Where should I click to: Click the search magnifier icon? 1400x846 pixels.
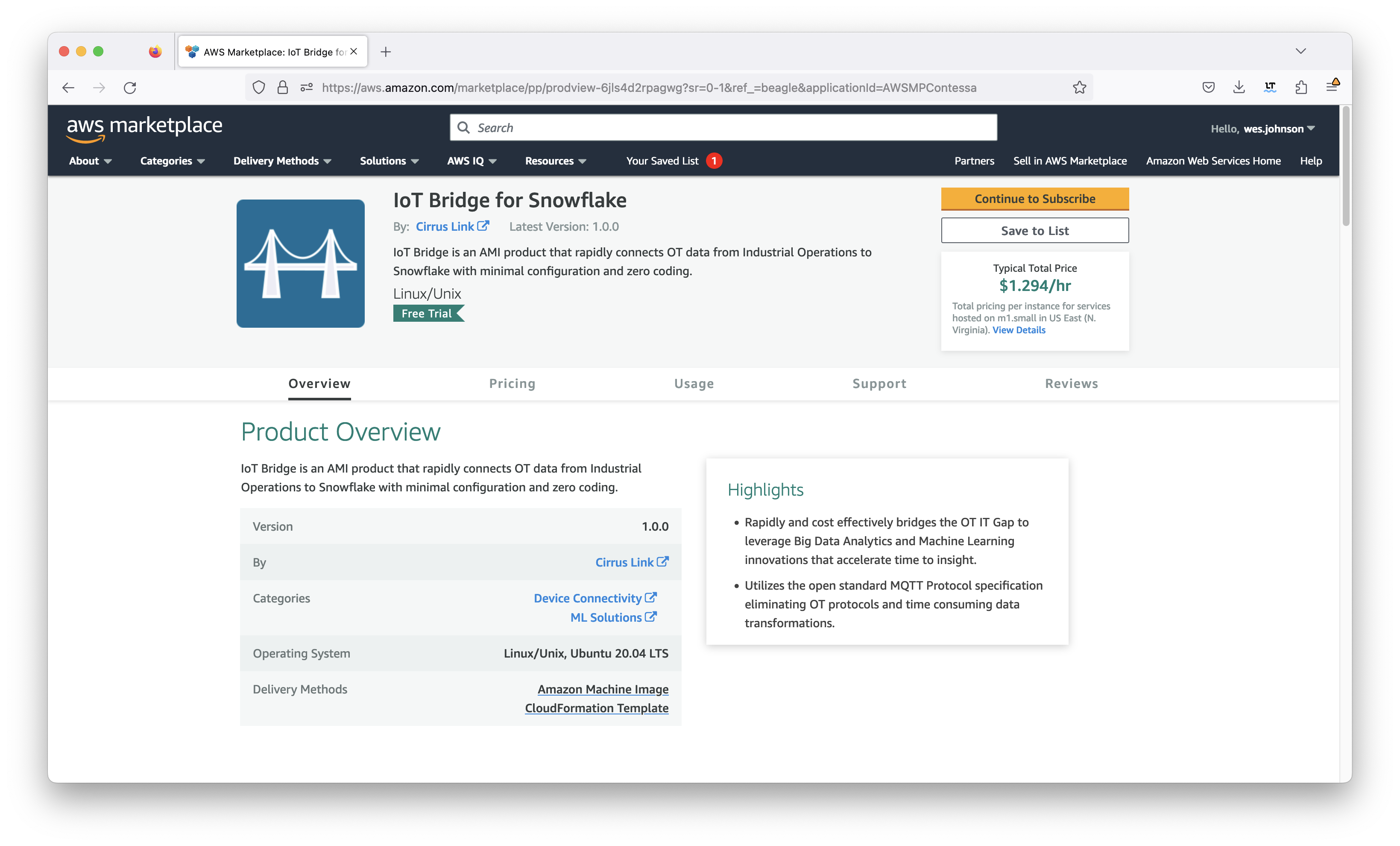click(464, 127)
